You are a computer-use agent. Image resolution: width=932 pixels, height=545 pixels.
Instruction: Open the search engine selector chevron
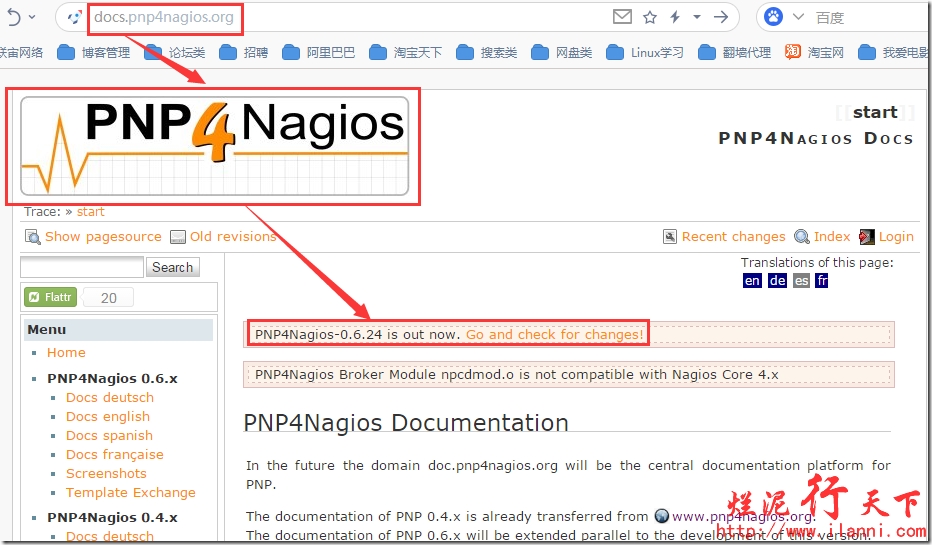(x=798, y=17)
